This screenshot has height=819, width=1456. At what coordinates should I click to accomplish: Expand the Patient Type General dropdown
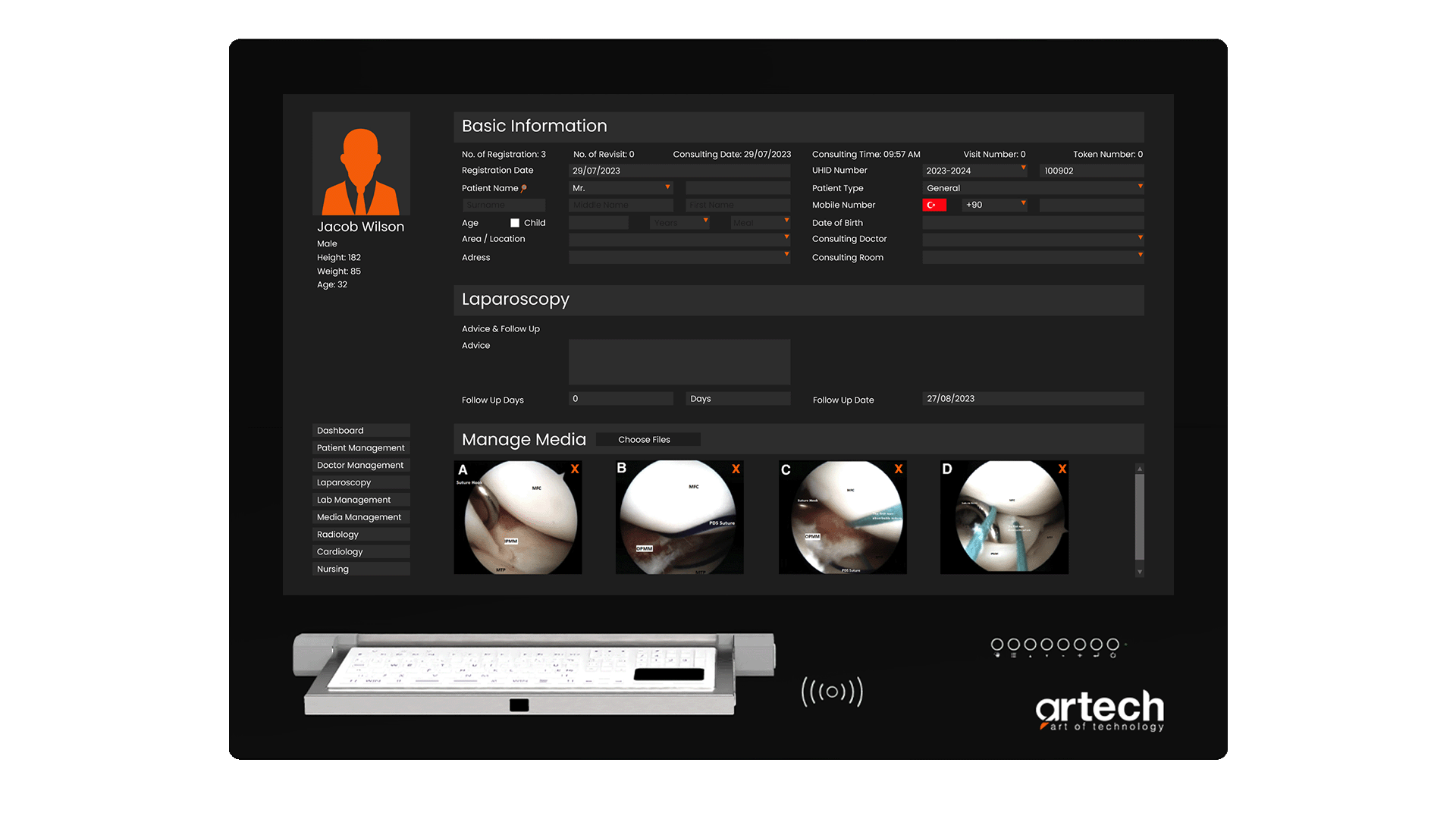pos(1033,188)
